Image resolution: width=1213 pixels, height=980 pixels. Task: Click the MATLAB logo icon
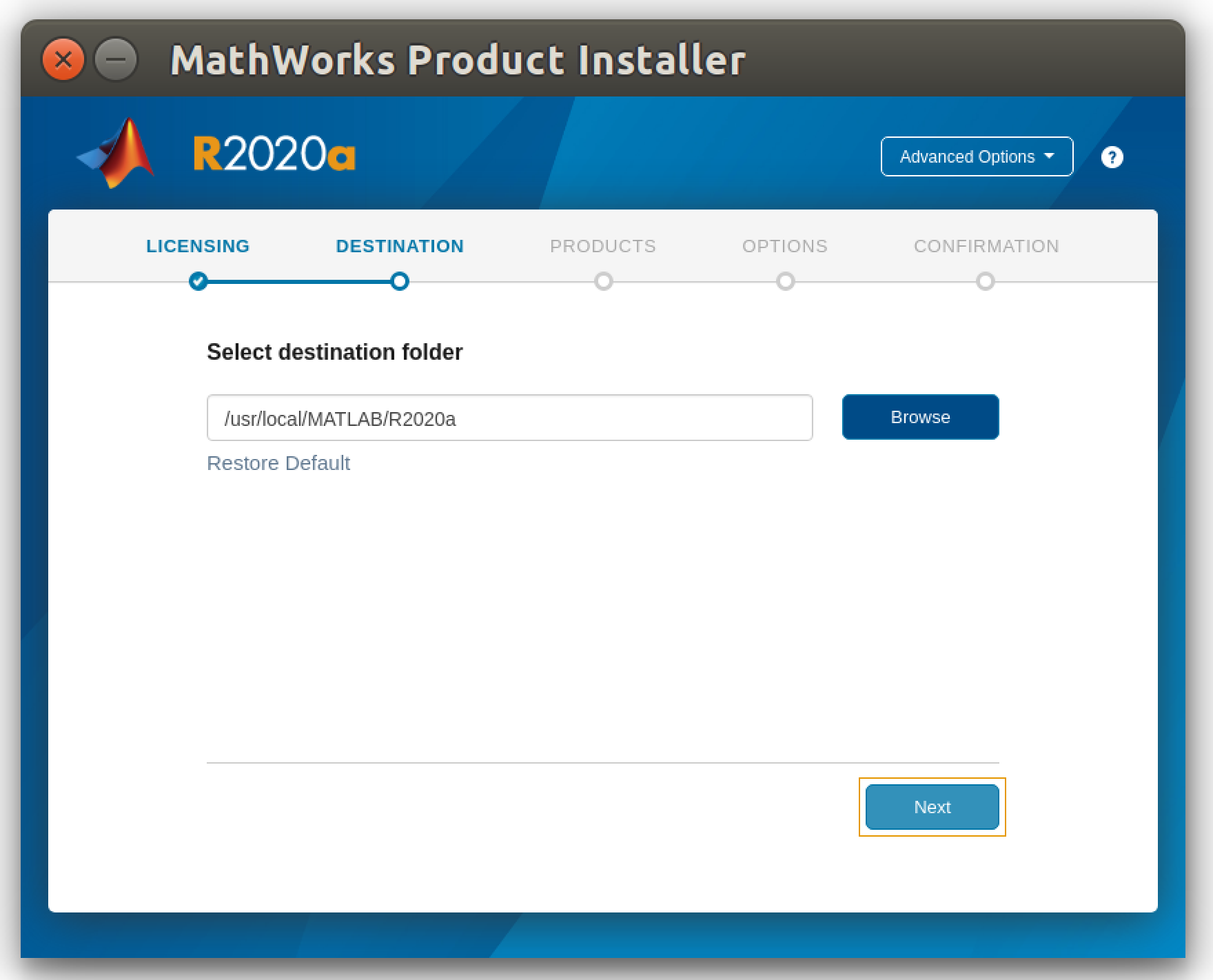tap(117, 153)
